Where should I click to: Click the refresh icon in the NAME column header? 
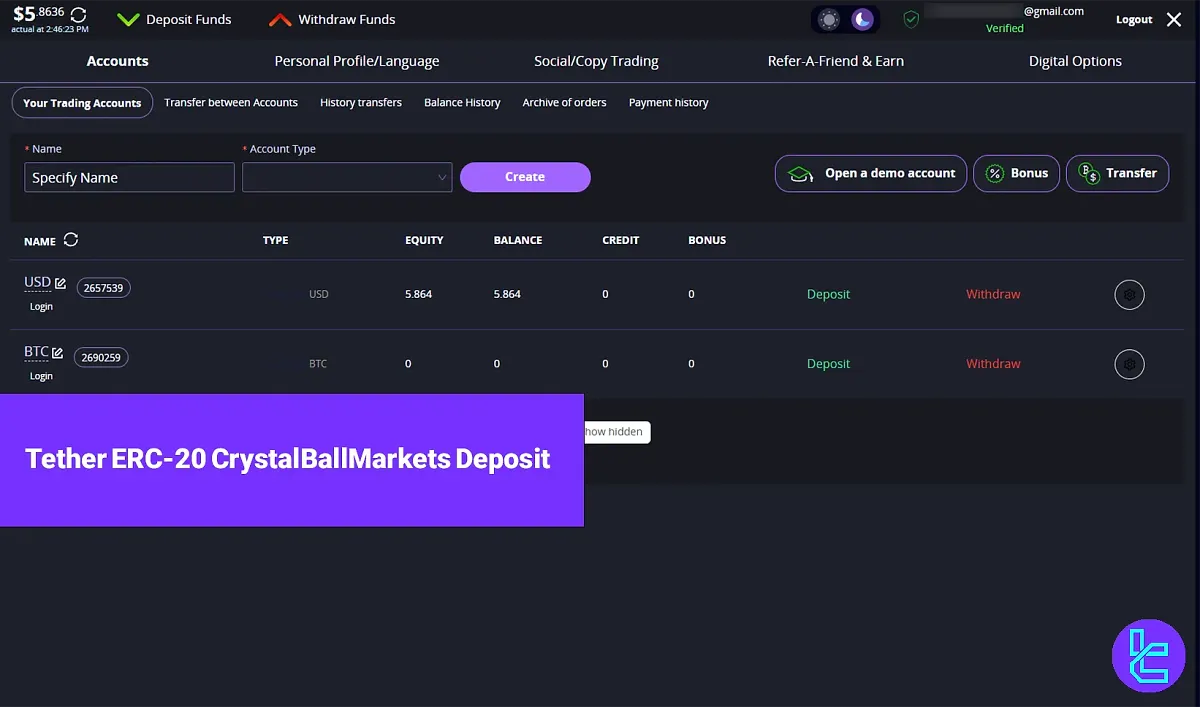pos(69,240)
